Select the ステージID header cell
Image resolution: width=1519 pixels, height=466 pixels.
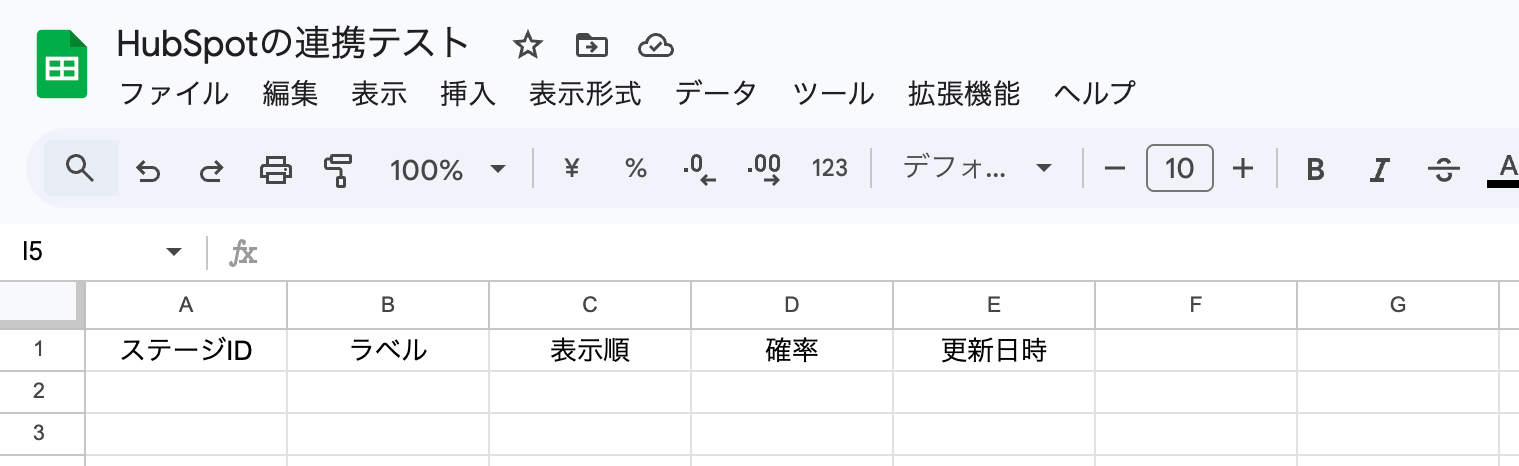(x=186, y=351)
